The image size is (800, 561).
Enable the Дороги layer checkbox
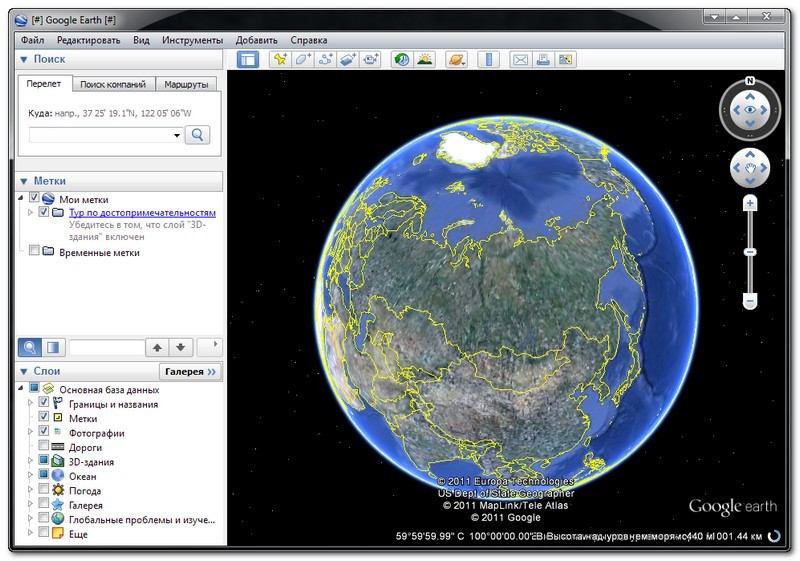point(44,445)
